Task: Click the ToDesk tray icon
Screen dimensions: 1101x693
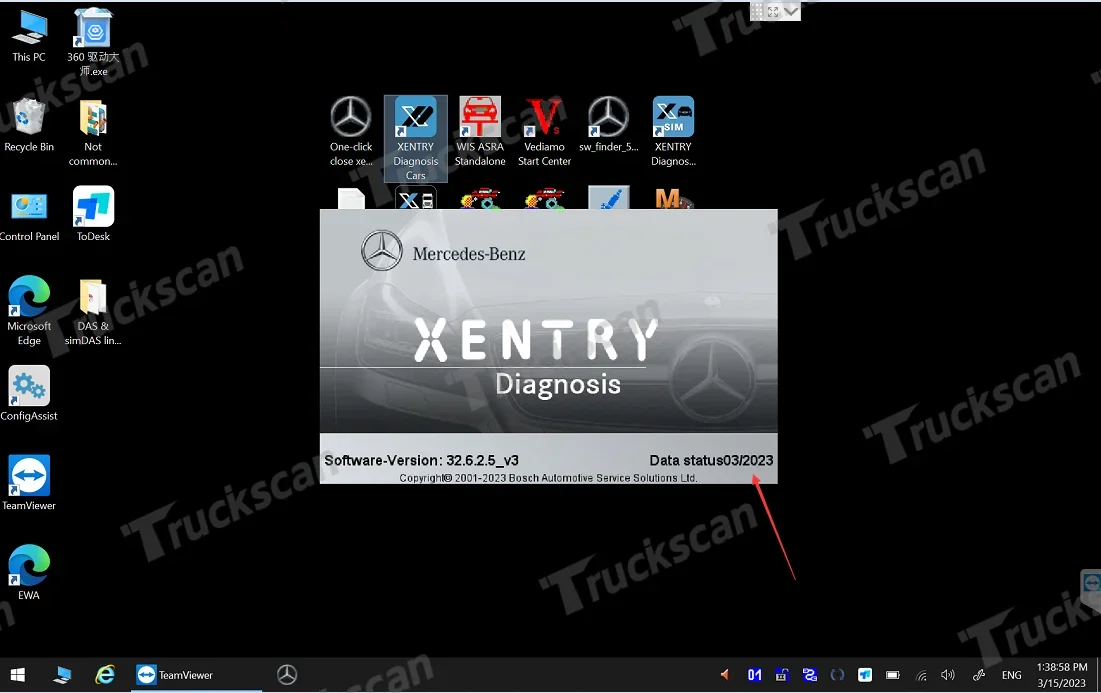Action: [x=865, y=675]
